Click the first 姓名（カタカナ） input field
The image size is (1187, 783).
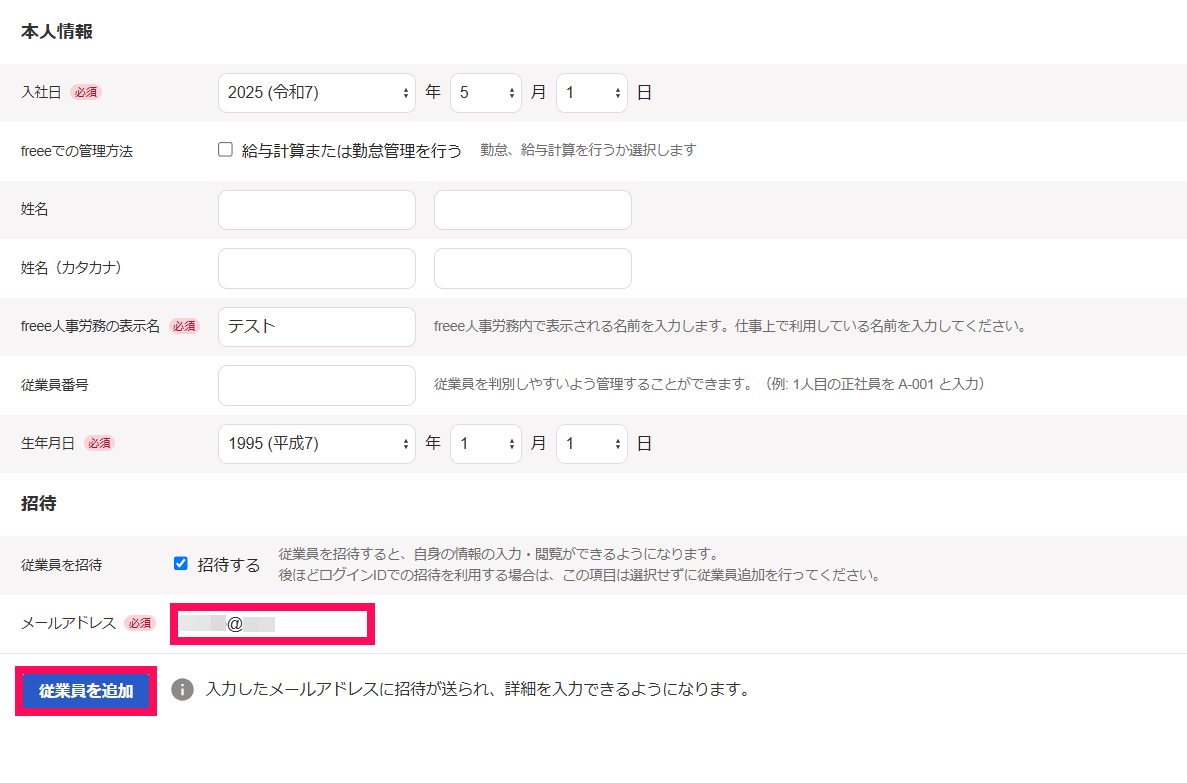[x=316, y=268]
